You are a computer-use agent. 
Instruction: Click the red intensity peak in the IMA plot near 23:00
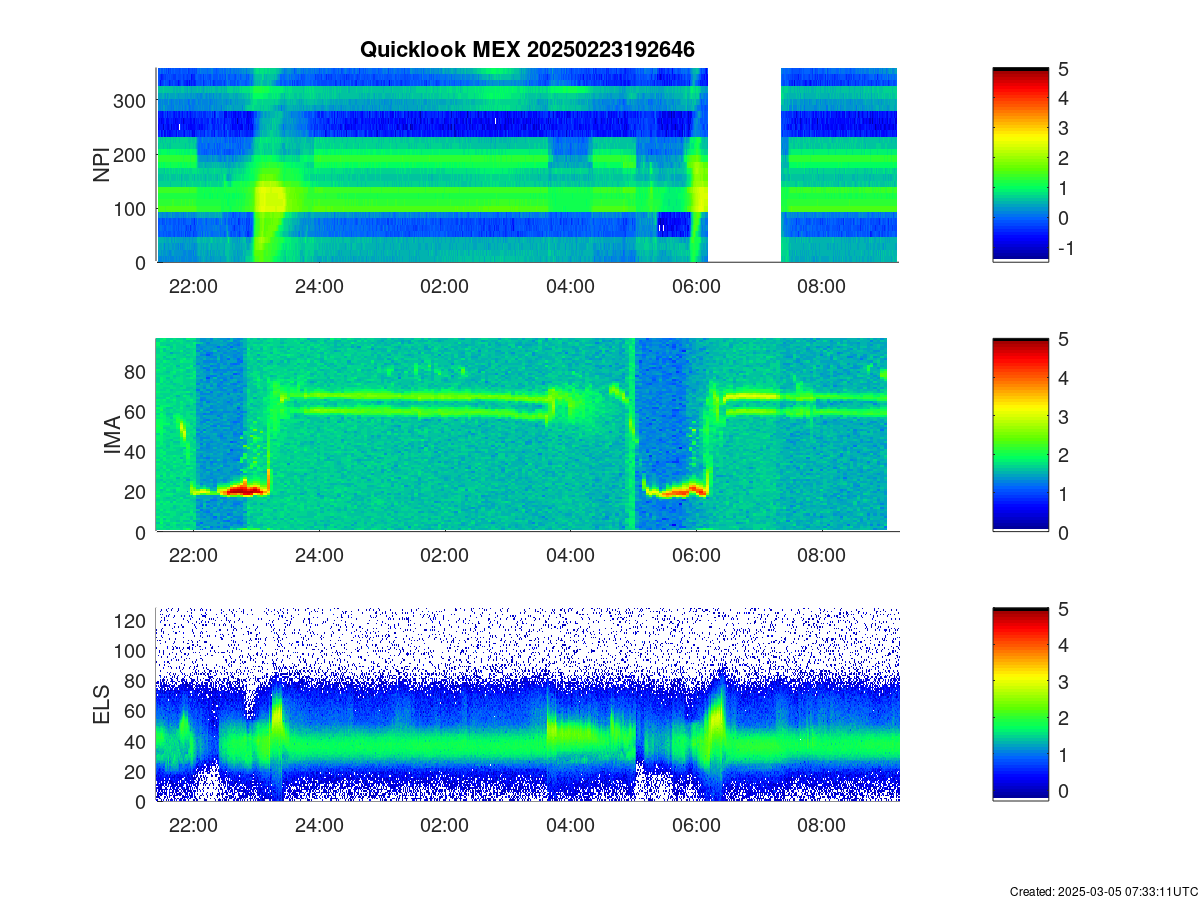click(x=243, y=490)
